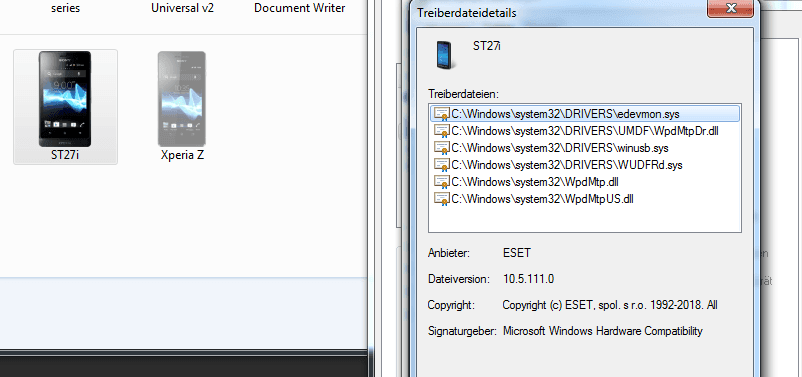Select WpdMtpUS.dll driver file row
Screen dimensions: 802x377
[585, 198]
